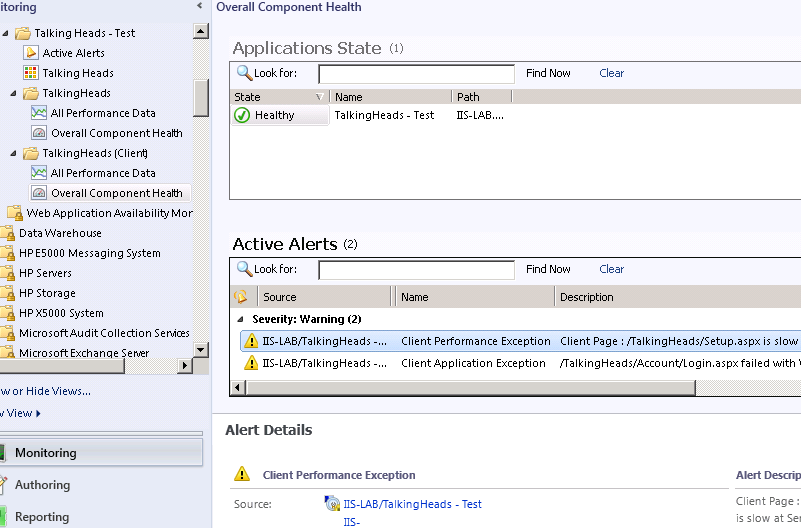The image size is (801, 528).
Task: Click Find Now in Applications State
Action: click(548, 73)
